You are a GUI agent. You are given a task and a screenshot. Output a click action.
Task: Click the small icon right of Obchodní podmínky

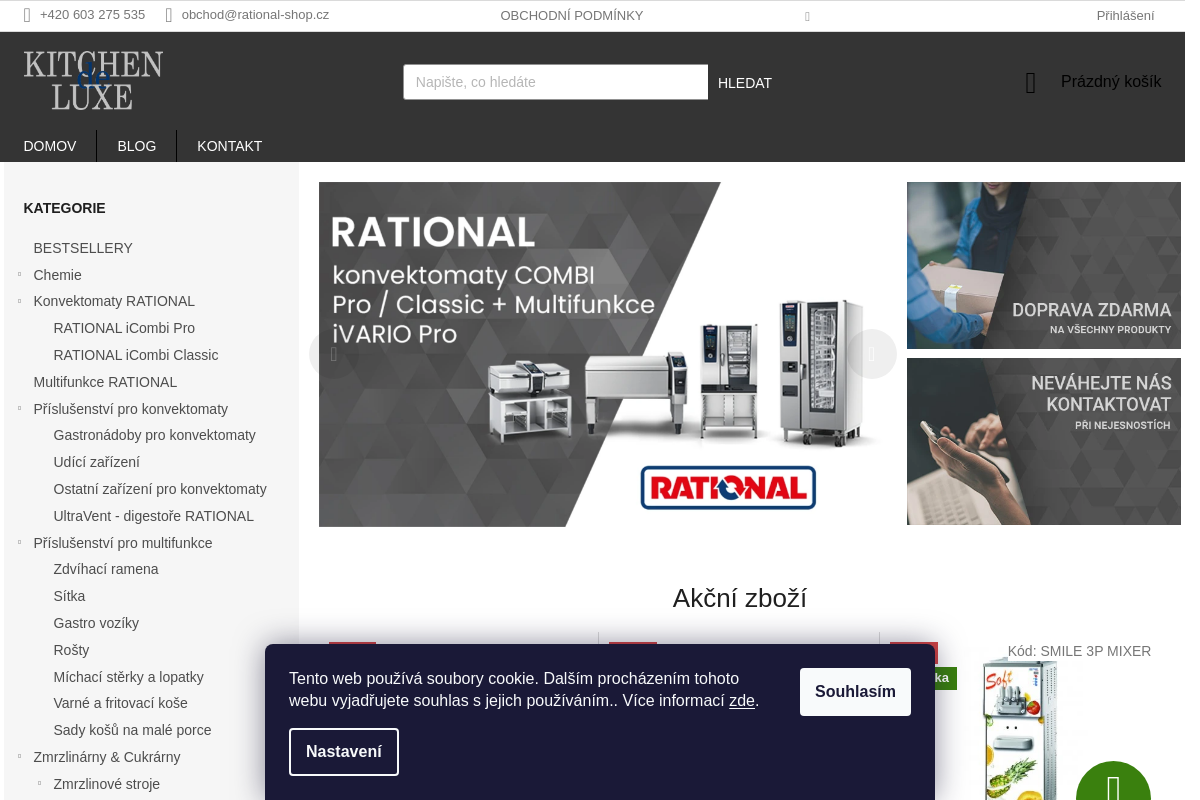click(x=807, y=16)
